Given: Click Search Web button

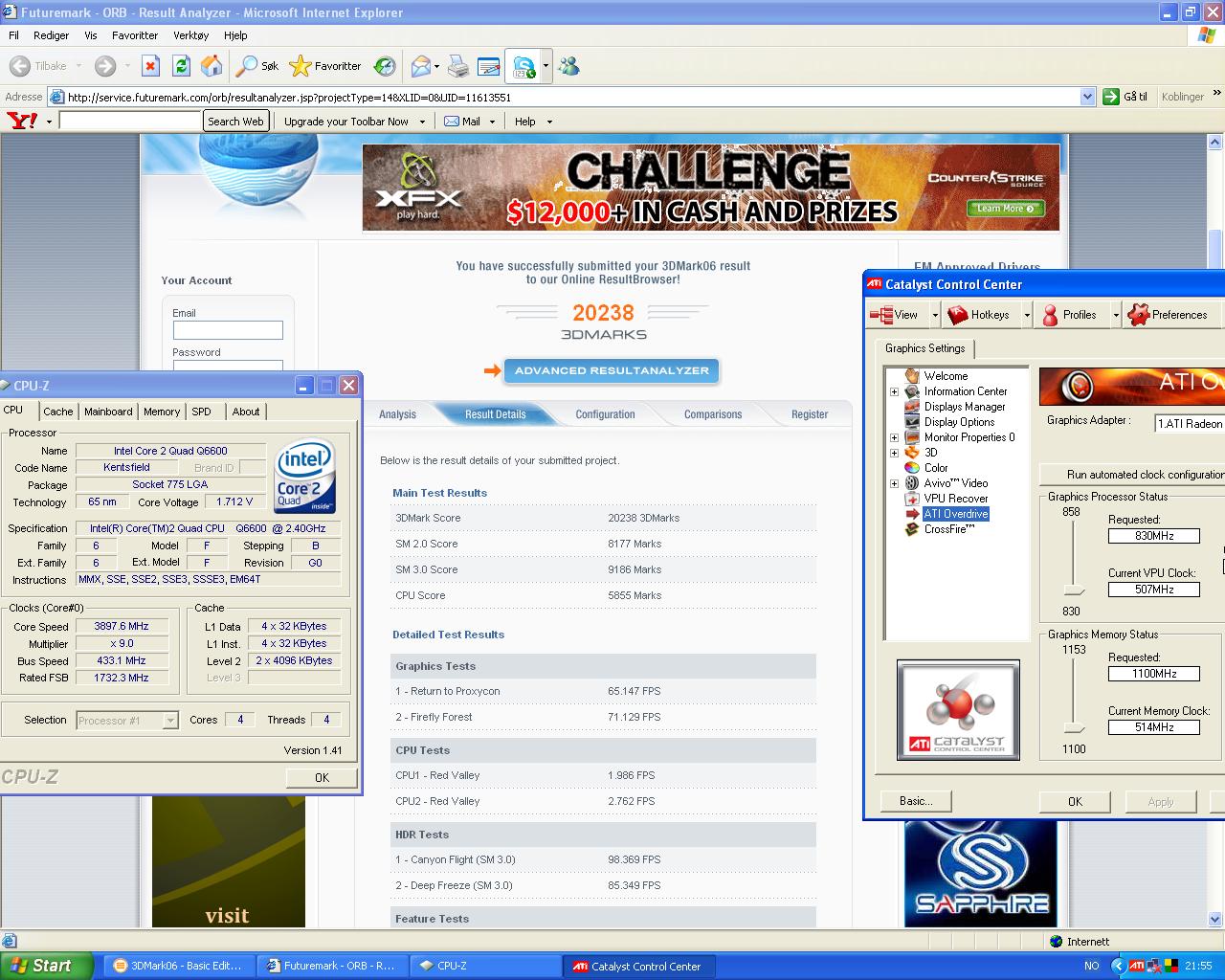Looking at the screenshot, I should tap(235, 122).
